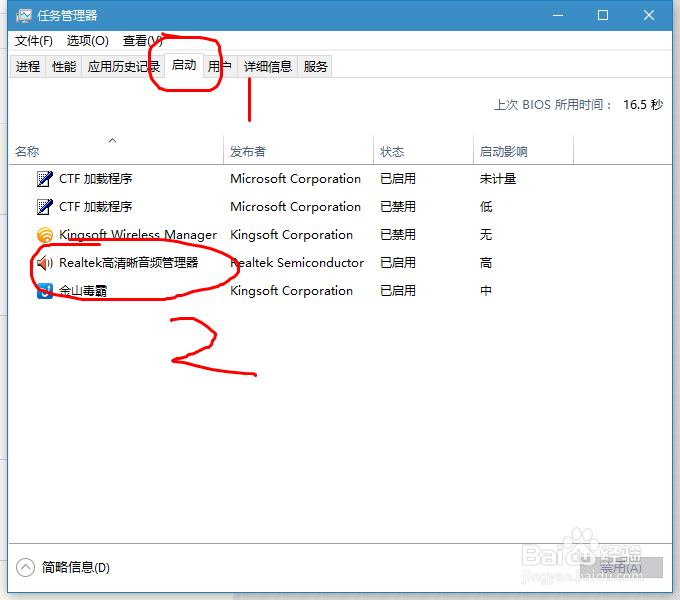Switch to the 服务 tab
Image resolution: width=680 pixels, height=600 pixels.
point(315,66)
